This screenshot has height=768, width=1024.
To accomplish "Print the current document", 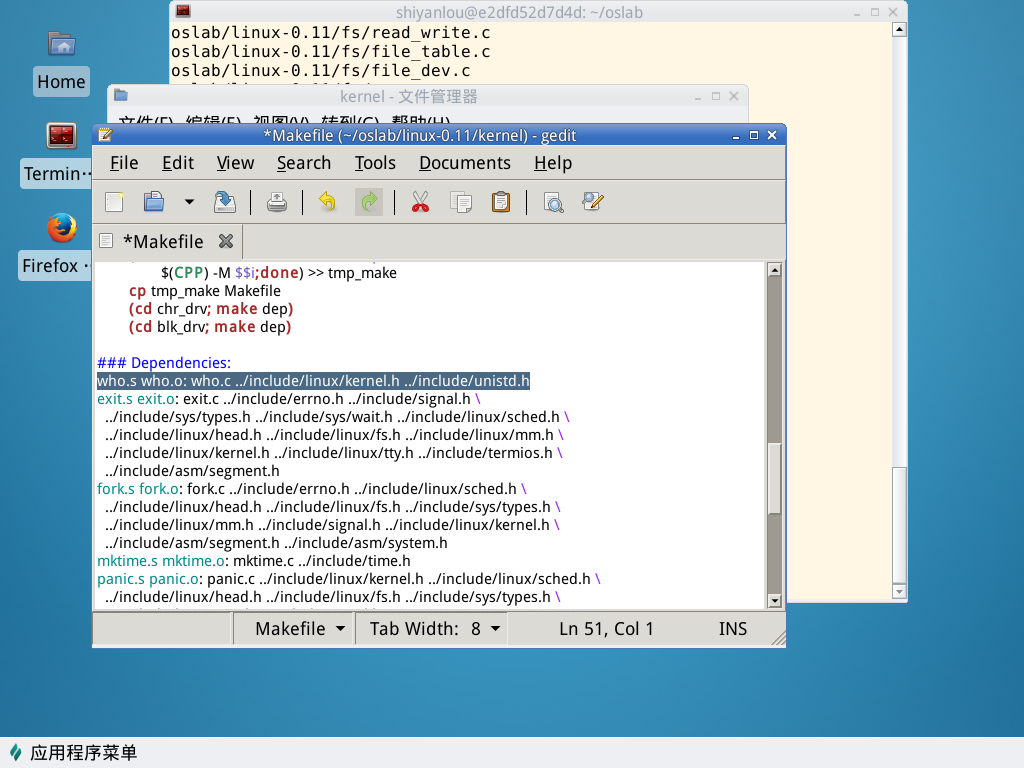I will coord(277,202).
